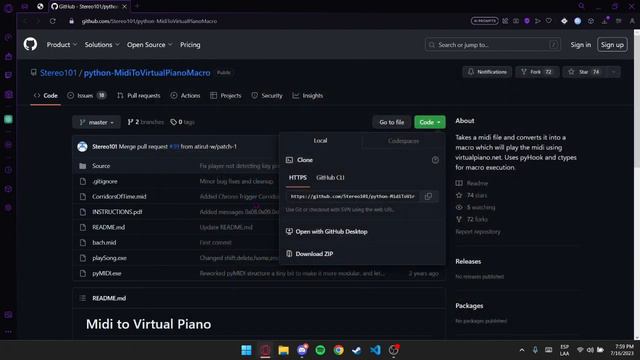Switch to the Codespaces tab
This screenshot has width=640, height=360.
[403, 141]
